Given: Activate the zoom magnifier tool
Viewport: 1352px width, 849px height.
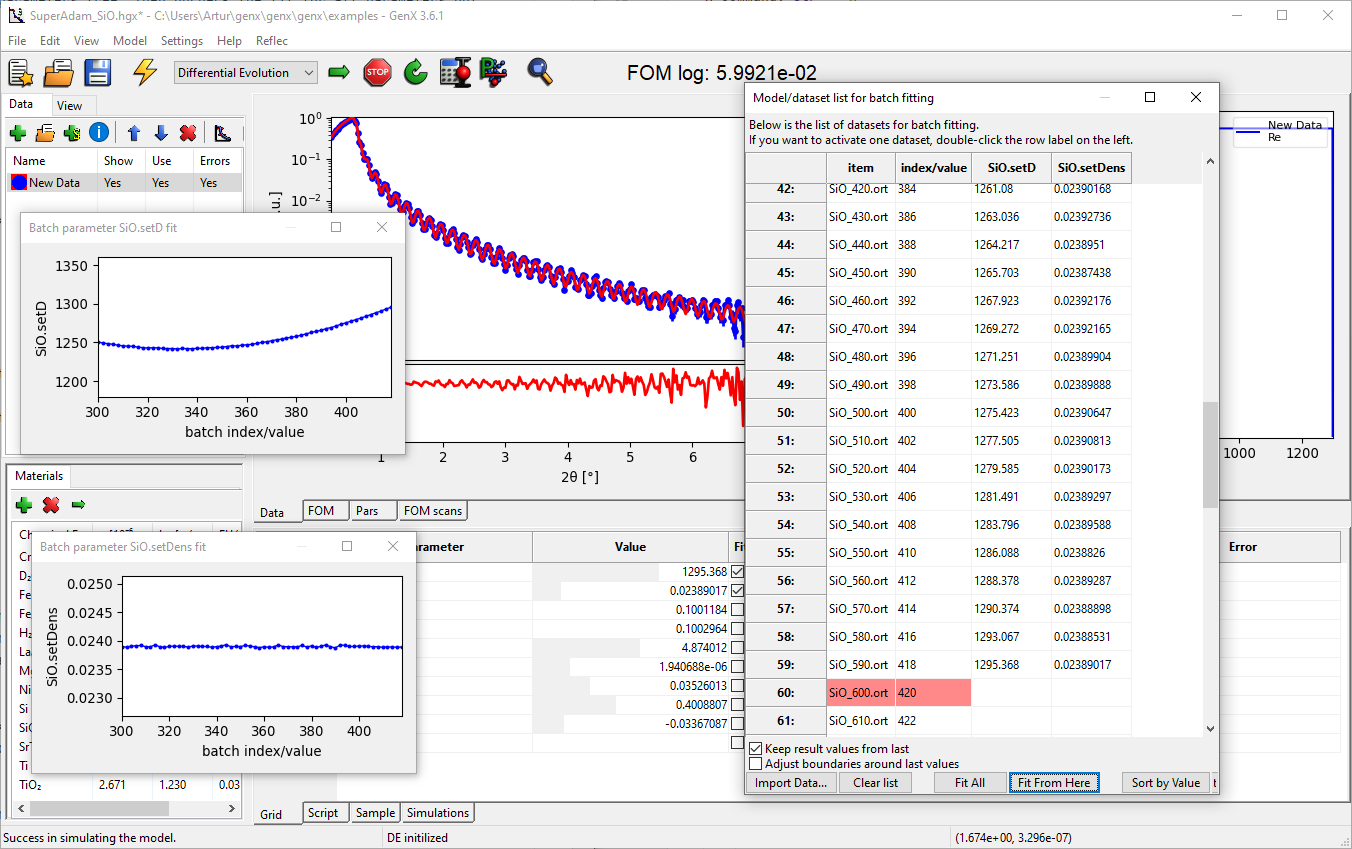Looking at the screenshot, I should pyautogui.click(x=540, y=72).
